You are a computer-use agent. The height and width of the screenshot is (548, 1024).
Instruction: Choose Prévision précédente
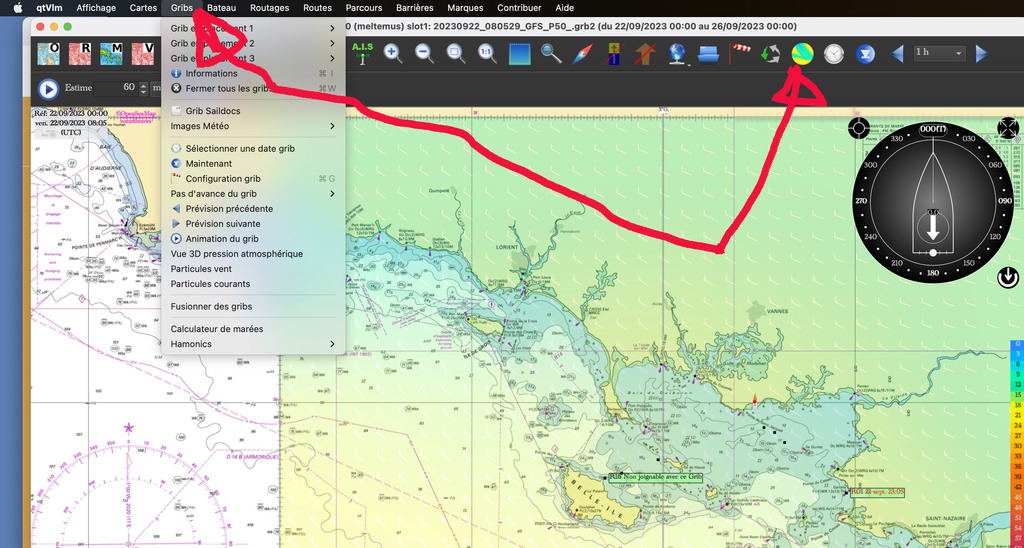coord(253,208)
